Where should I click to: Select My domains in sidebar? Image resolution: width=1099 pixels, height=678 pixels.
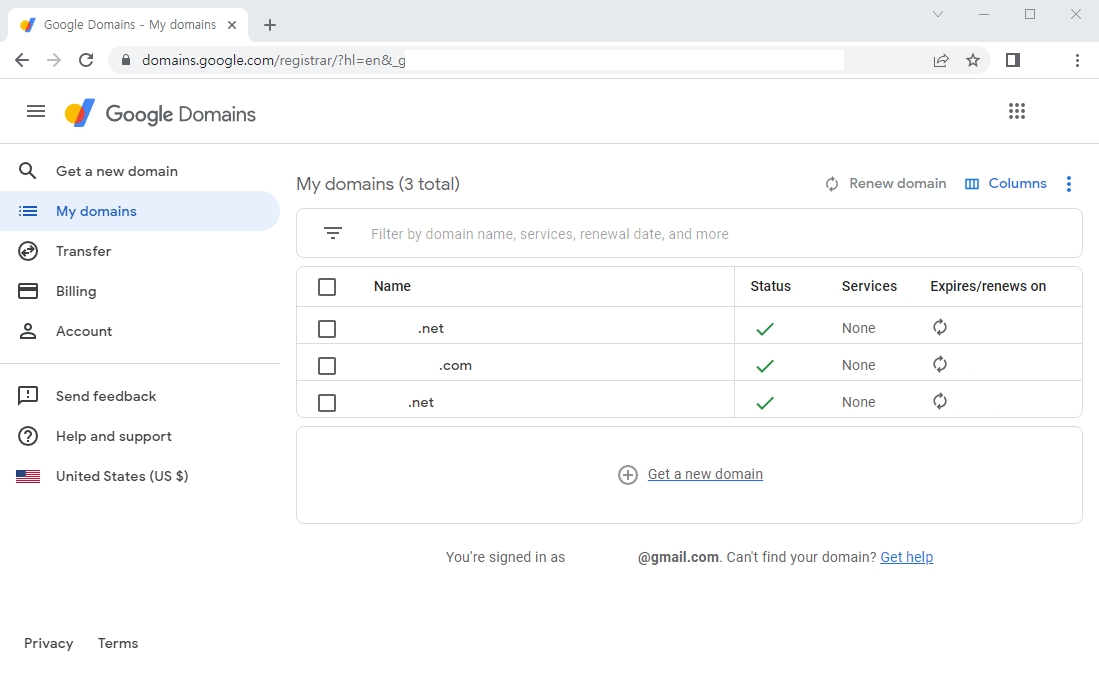coord(140,211)
